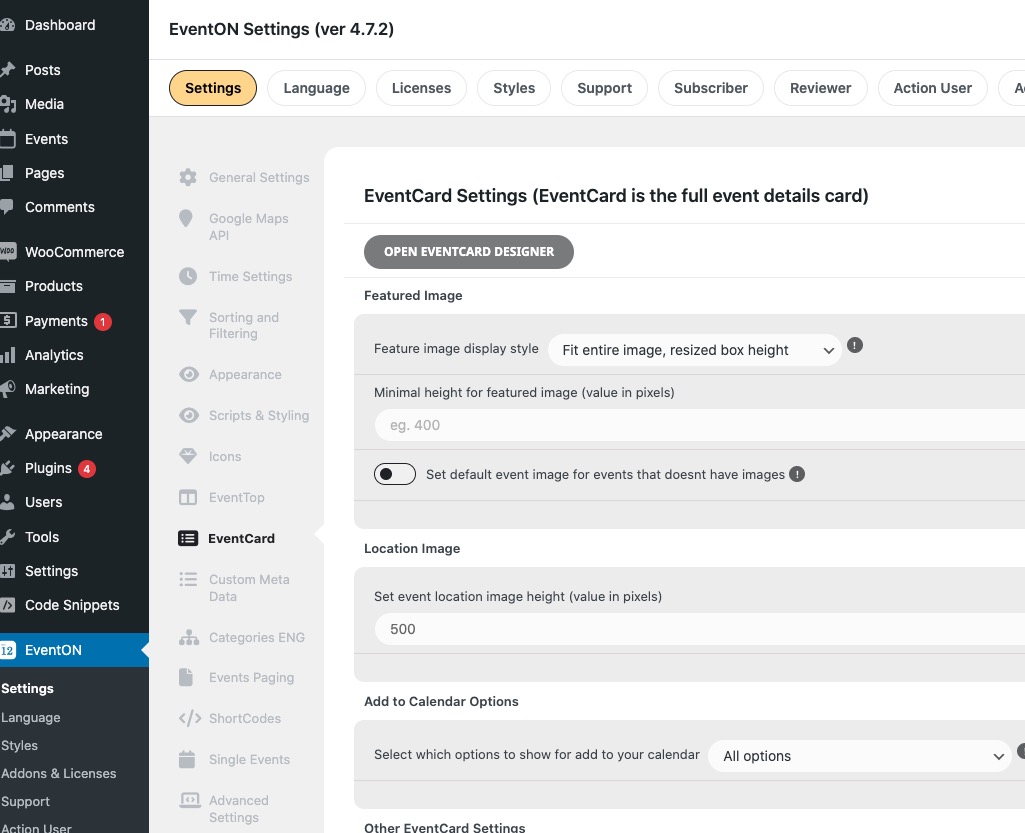Image resolution: width=1025 pixels, height=833 pixels.
Task: Click info icon beside feature image display style
Action: [x=854, y=345]
